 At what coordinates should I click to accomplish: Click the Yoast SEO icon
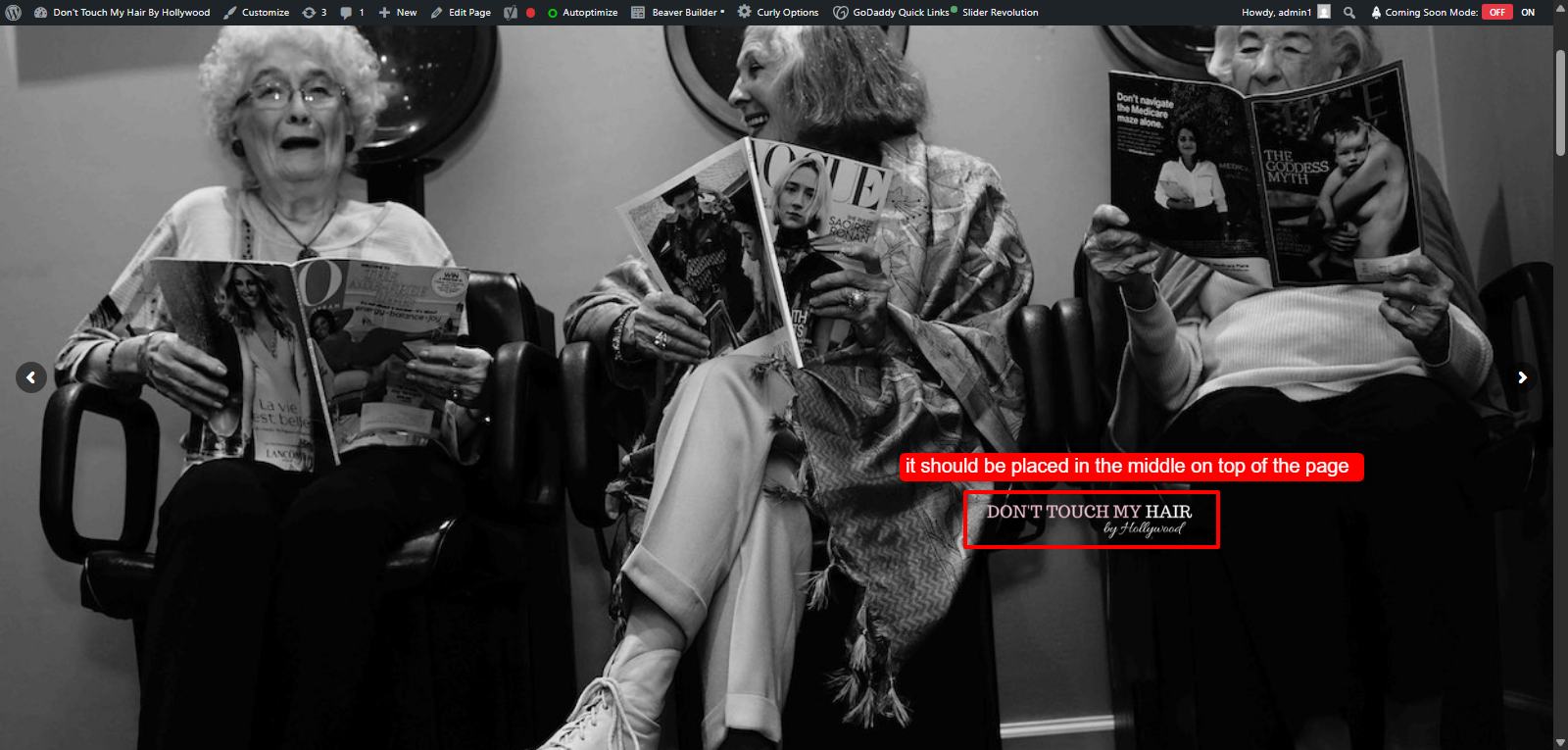511,13
